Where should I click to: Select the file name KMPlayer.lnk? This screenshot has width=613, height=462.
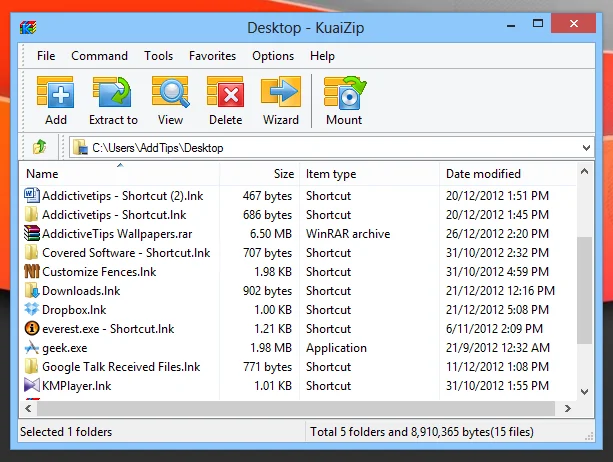click(x=77, y=386)
